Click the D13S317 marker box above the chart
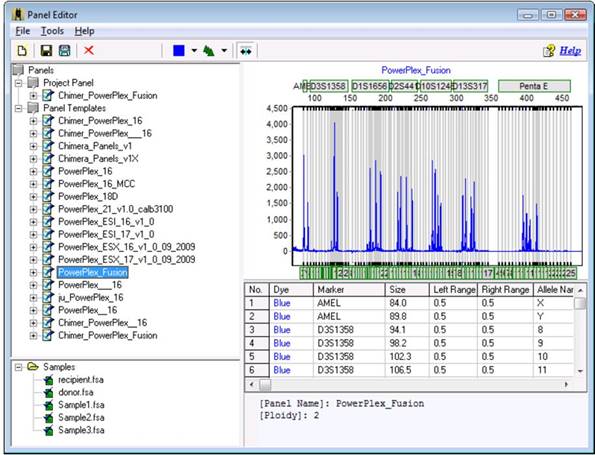595x455 pixels. tap(470, 86)
